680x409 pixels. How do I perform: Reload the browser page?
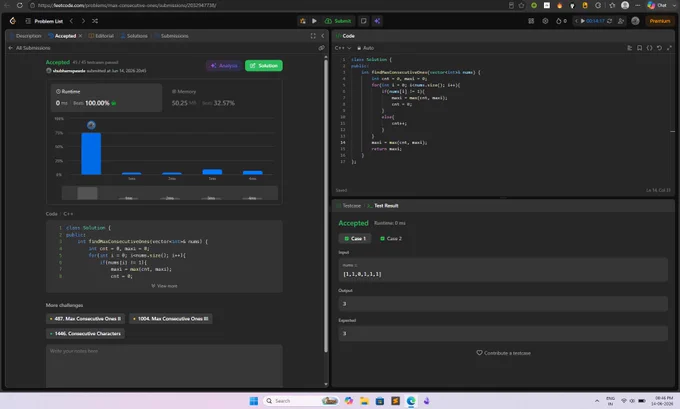20,5
